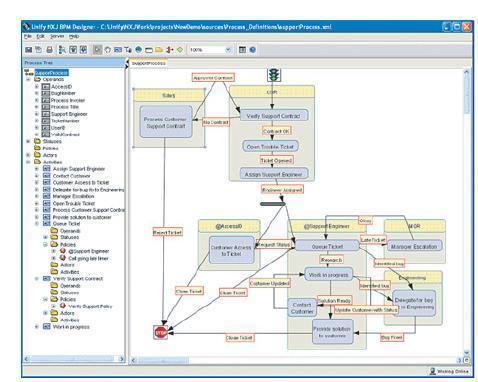Click the Save icon in the toolbar

(29, 50)
